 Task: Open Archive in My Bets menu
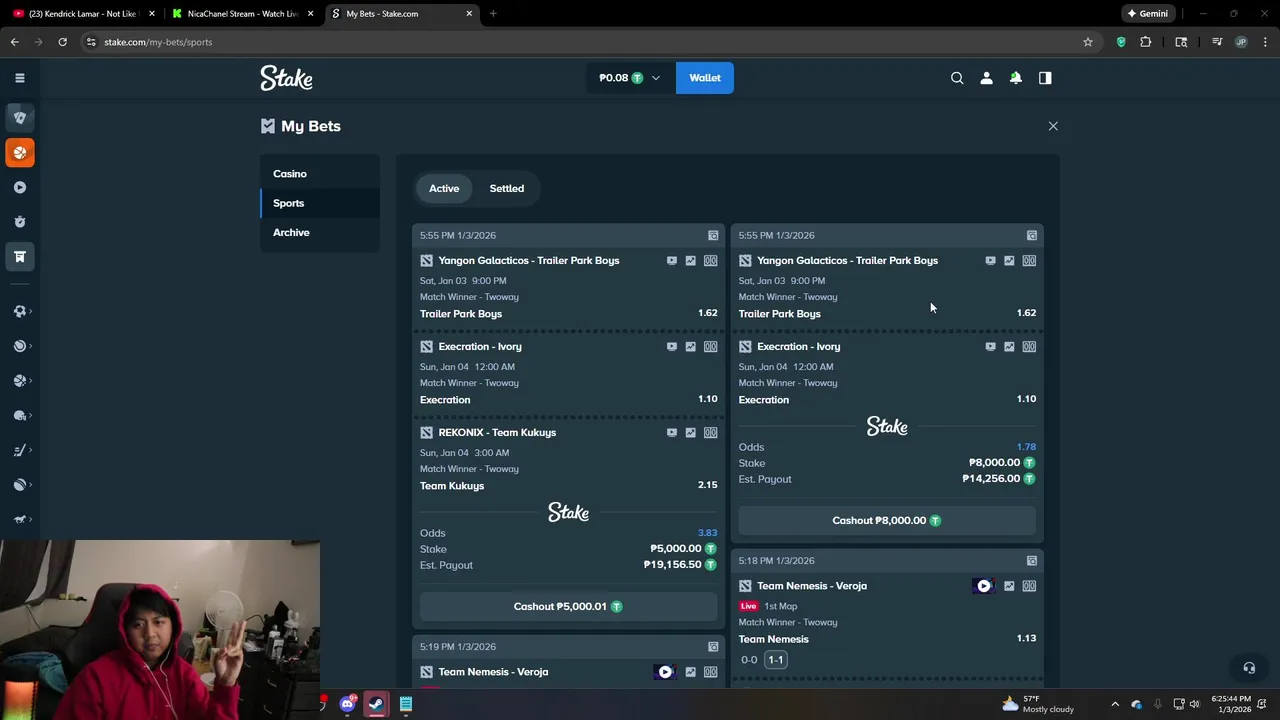(x=320, y=232)
